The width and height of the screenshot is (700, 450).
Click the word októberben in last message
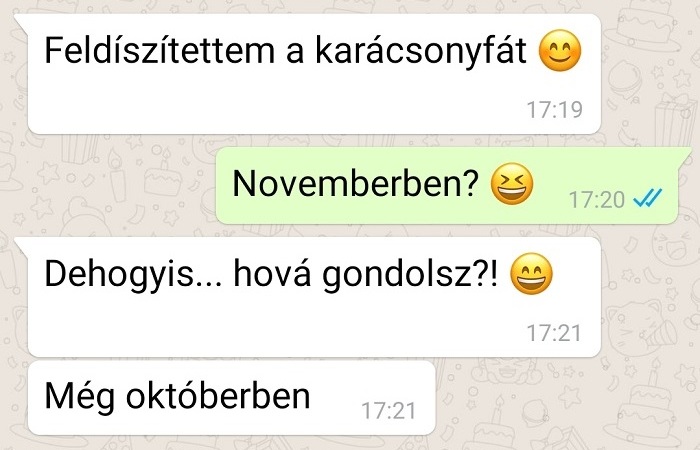[x=218, y=396]
